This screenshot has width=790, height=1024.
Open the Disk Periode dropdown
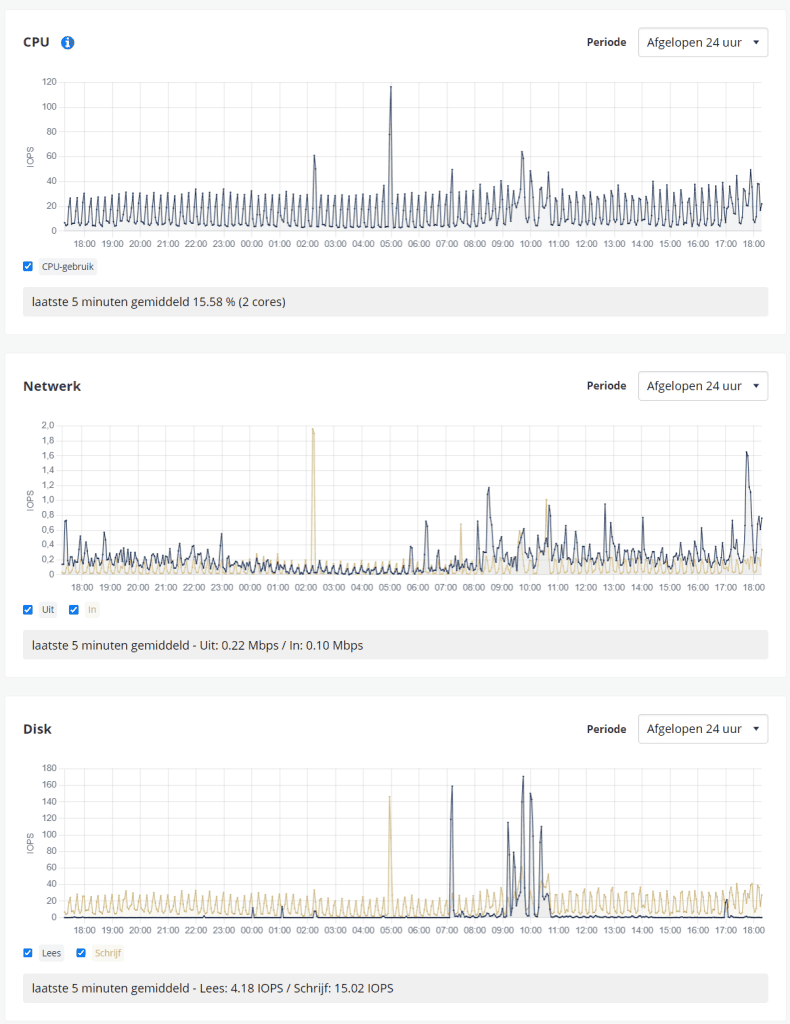coord(702,729)
